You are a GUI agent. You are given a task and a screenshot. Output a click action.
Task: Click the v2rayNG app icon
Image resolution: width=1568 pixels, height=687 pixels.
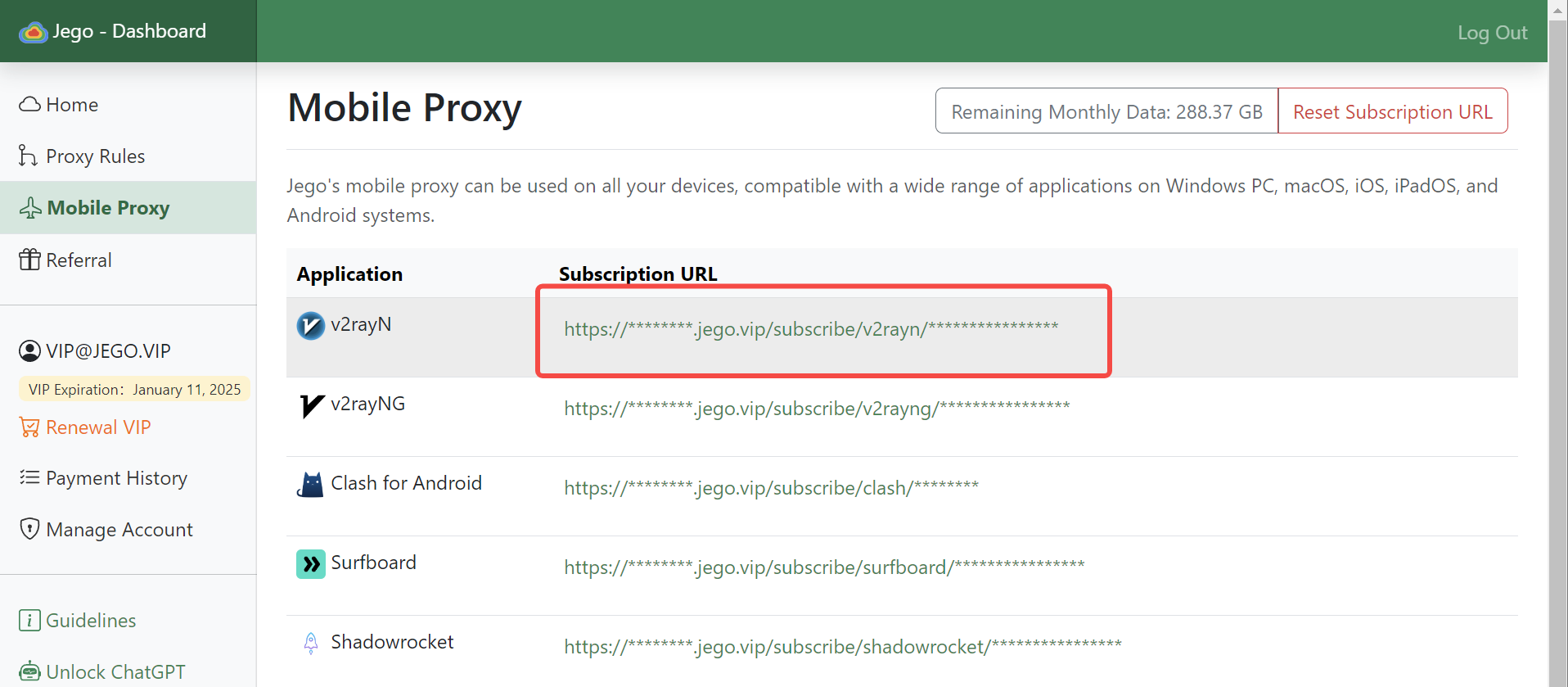point(311,405)
